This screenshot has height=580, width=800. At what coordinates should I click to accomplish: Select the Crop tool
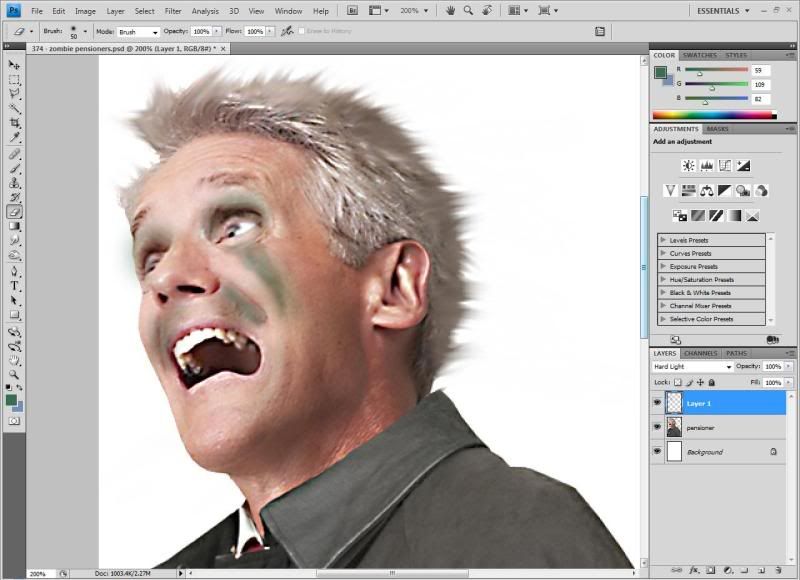(14, 122)
